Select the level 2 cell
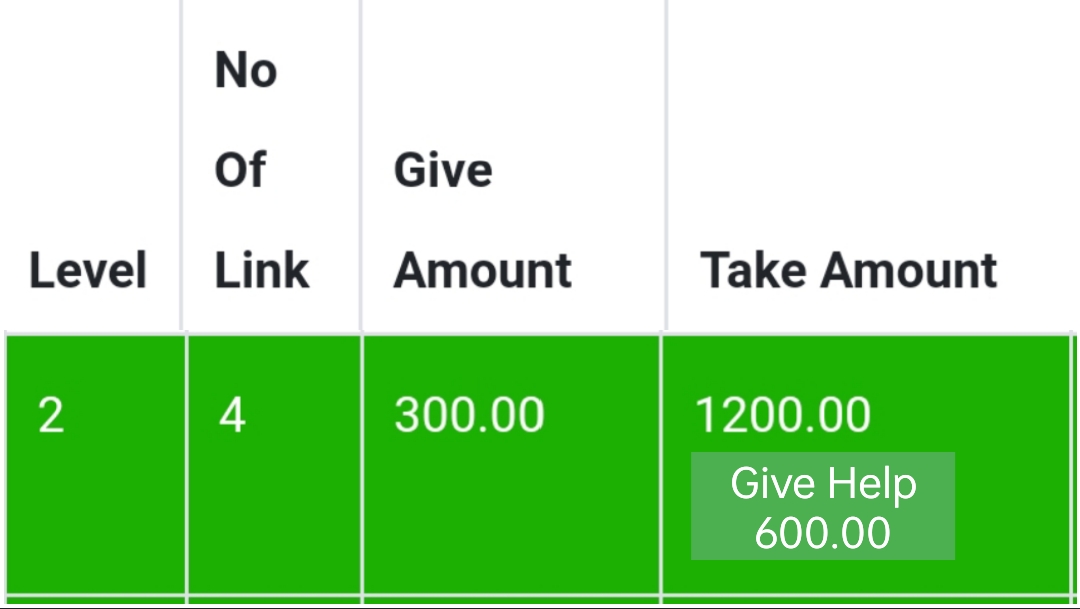 click(x=51, y=415)
